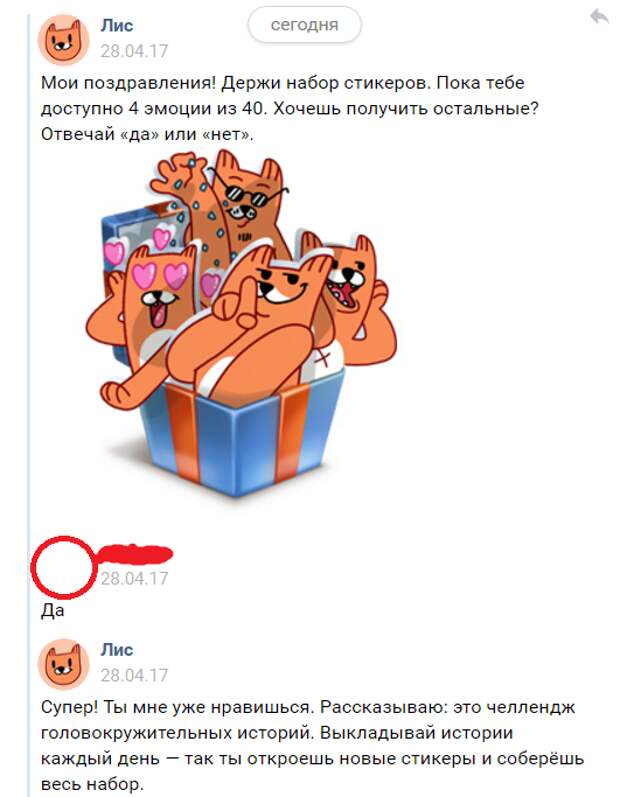Open Лис name link in last message
The width and height of the screenshot is (620, 797).
pos(117,650)
